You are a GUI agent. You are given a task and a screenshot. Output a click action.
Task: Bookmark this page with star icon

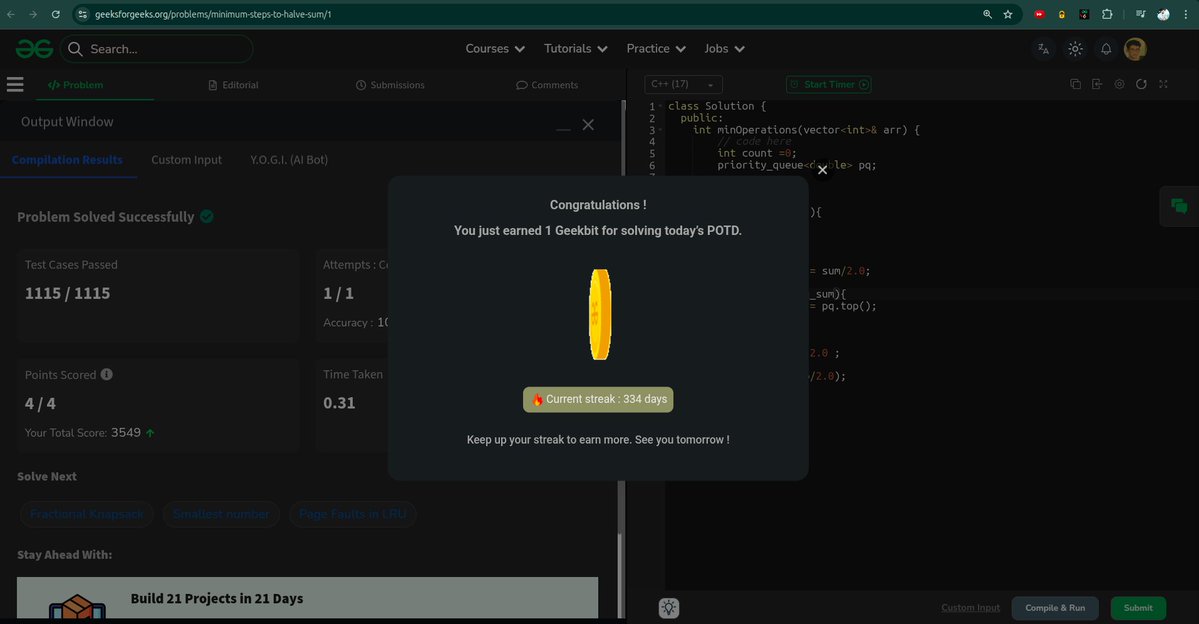(x=1008, y=14)
